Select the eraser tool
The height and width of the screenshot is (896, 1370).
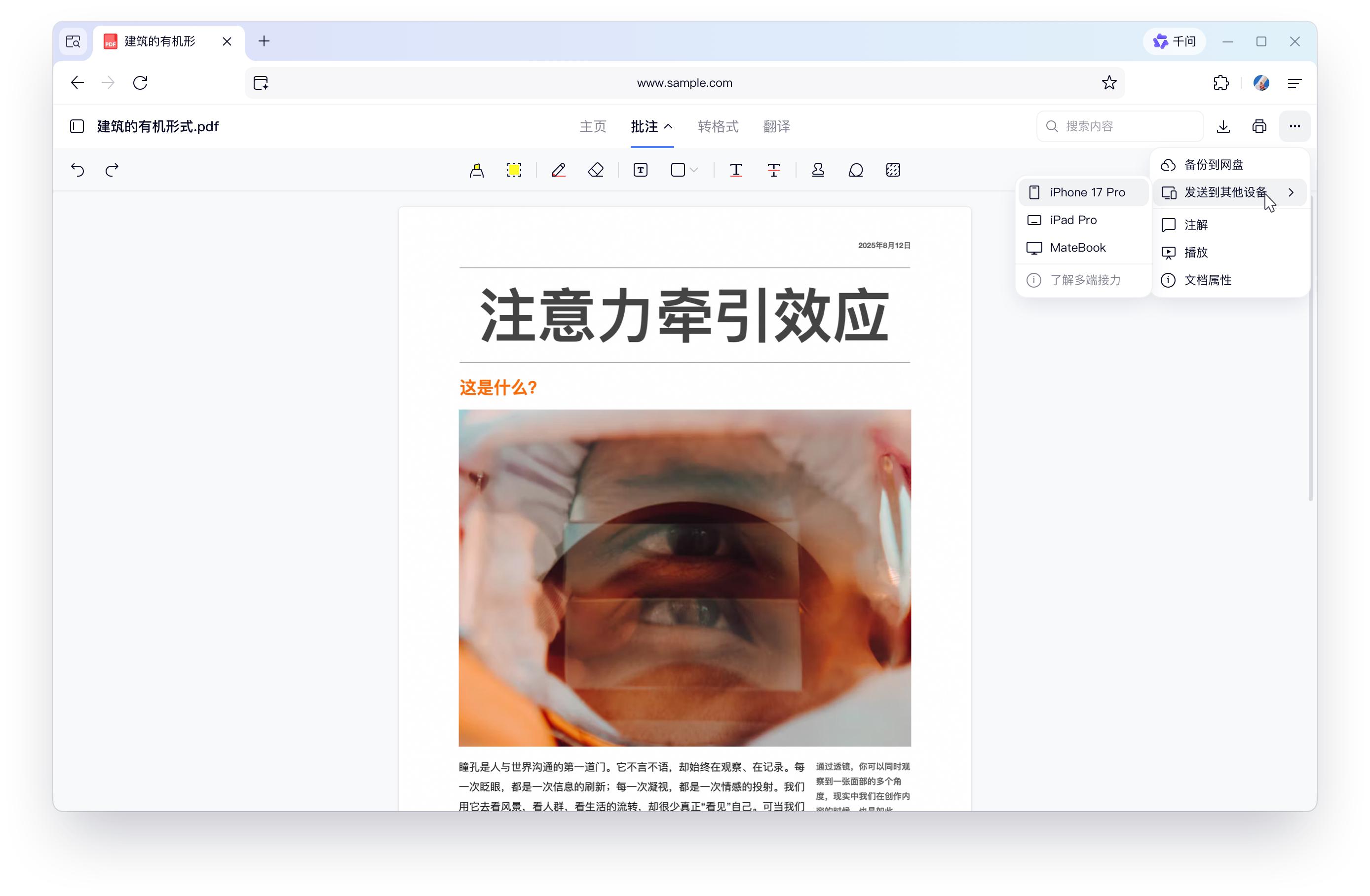tap(596, 170)
